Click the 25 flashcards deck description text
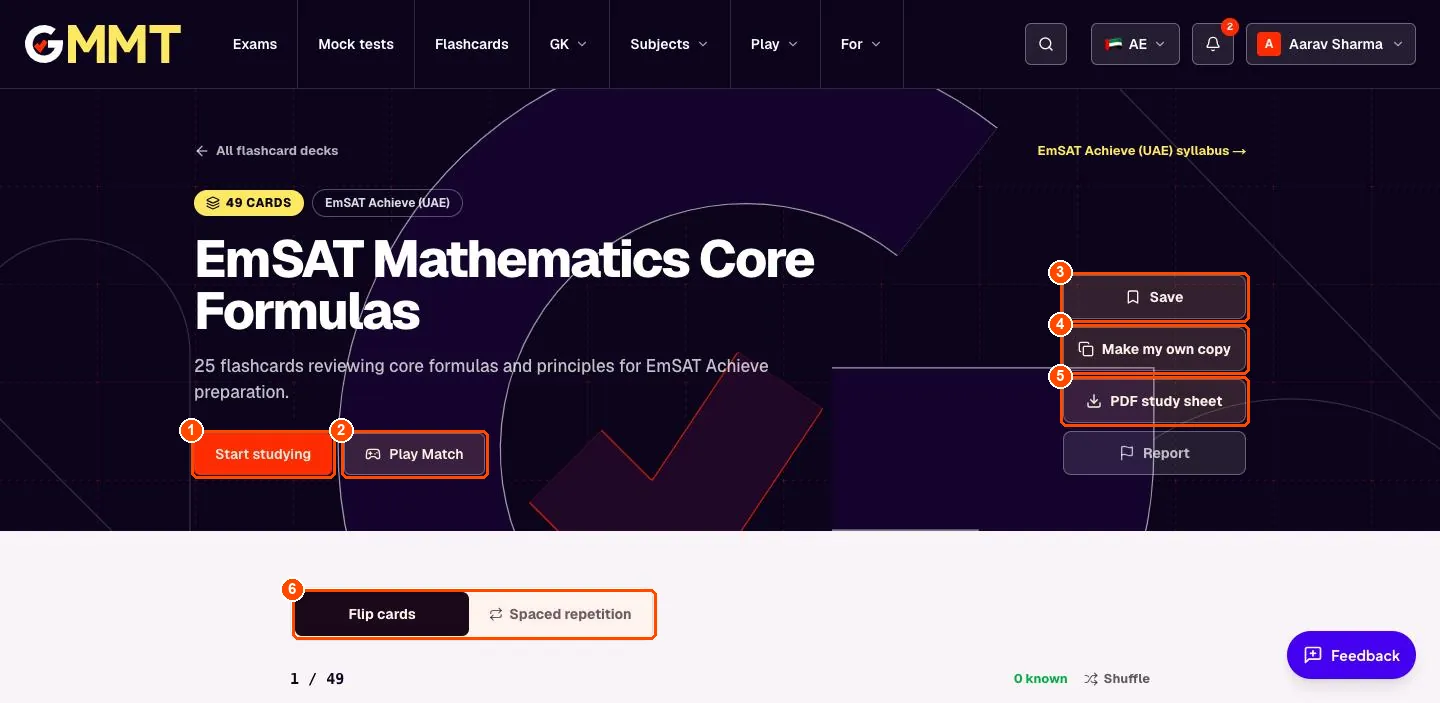This screenshot has width=1440, height=703. click(482, 379)
